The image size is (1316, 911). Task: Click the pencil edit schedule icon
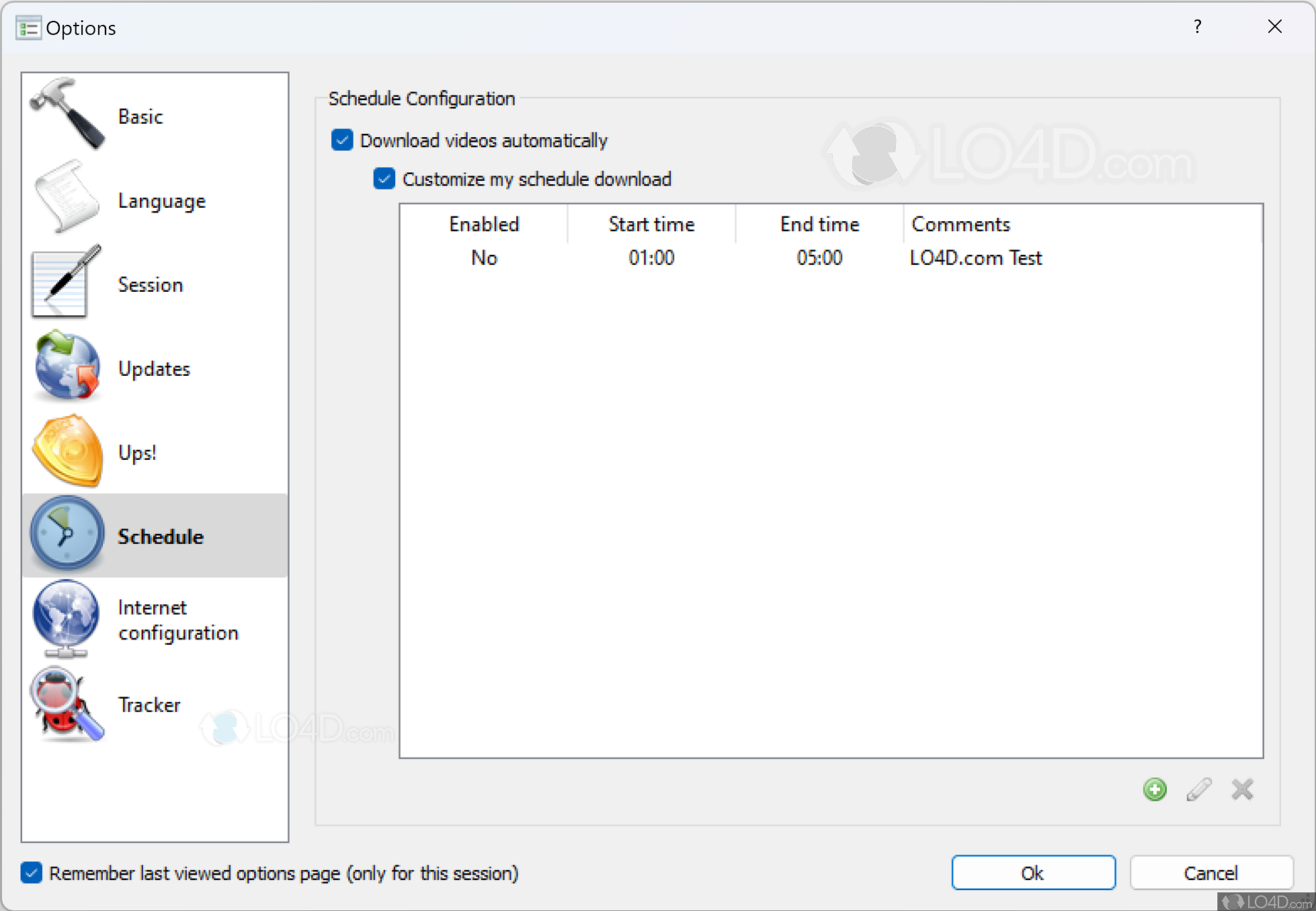coord(1198,789)
